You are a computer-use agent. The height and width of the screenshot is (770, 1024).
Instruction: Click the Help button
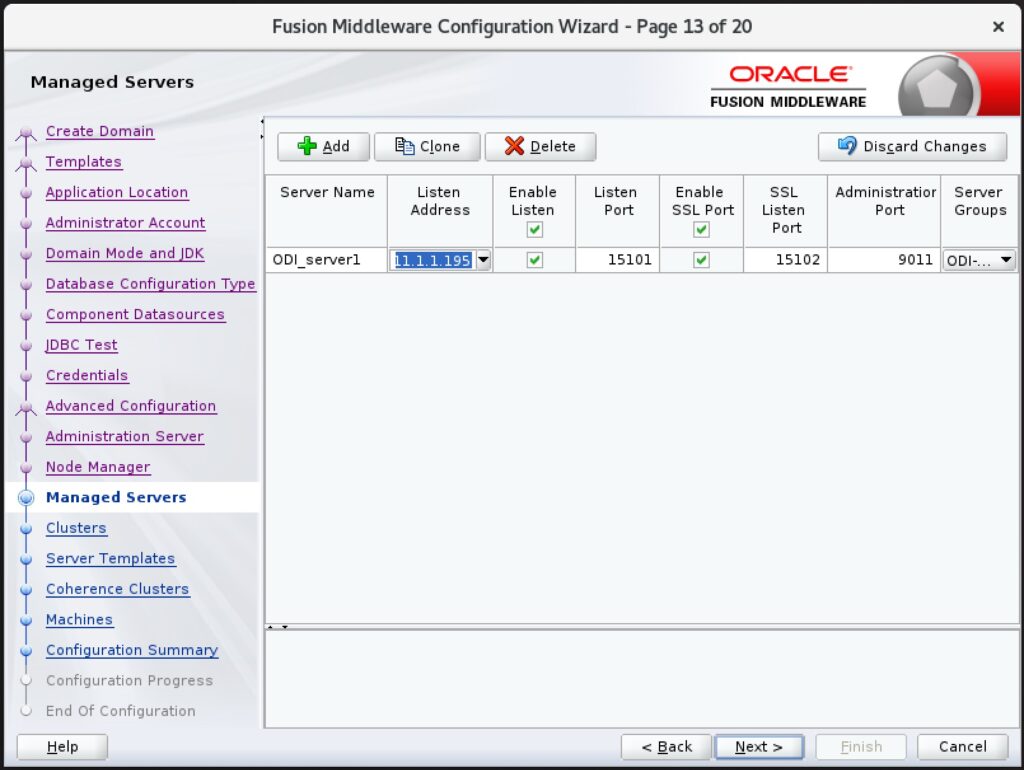[63, 746]
